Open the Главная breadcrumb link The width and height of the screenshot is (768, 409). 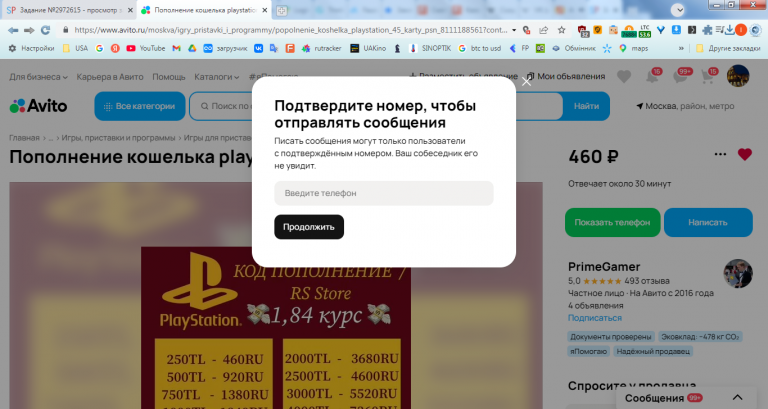point(24,138)
